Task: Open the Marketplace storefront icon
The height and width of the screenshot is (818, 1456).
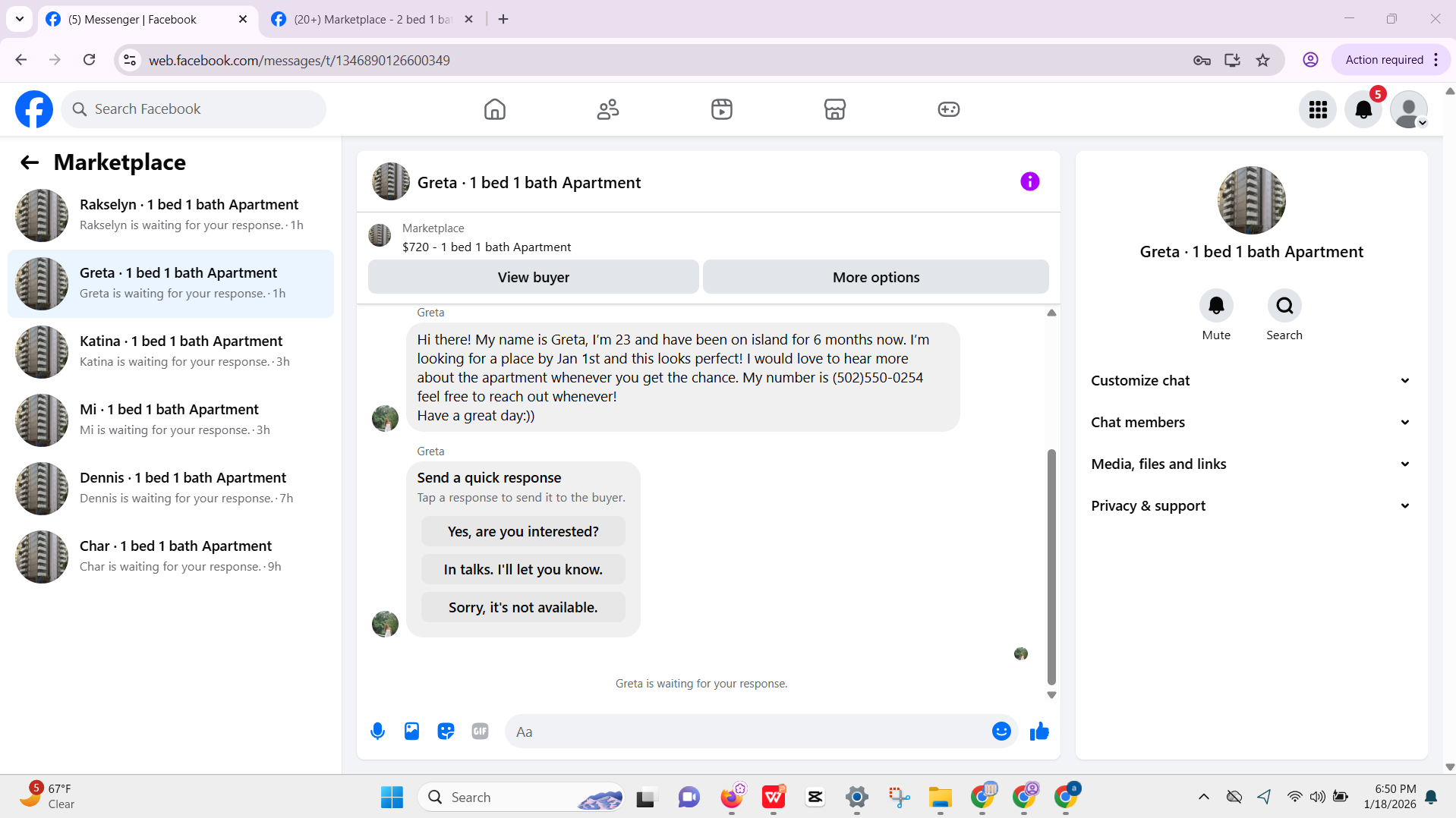Action: click(x=835, y=109)
